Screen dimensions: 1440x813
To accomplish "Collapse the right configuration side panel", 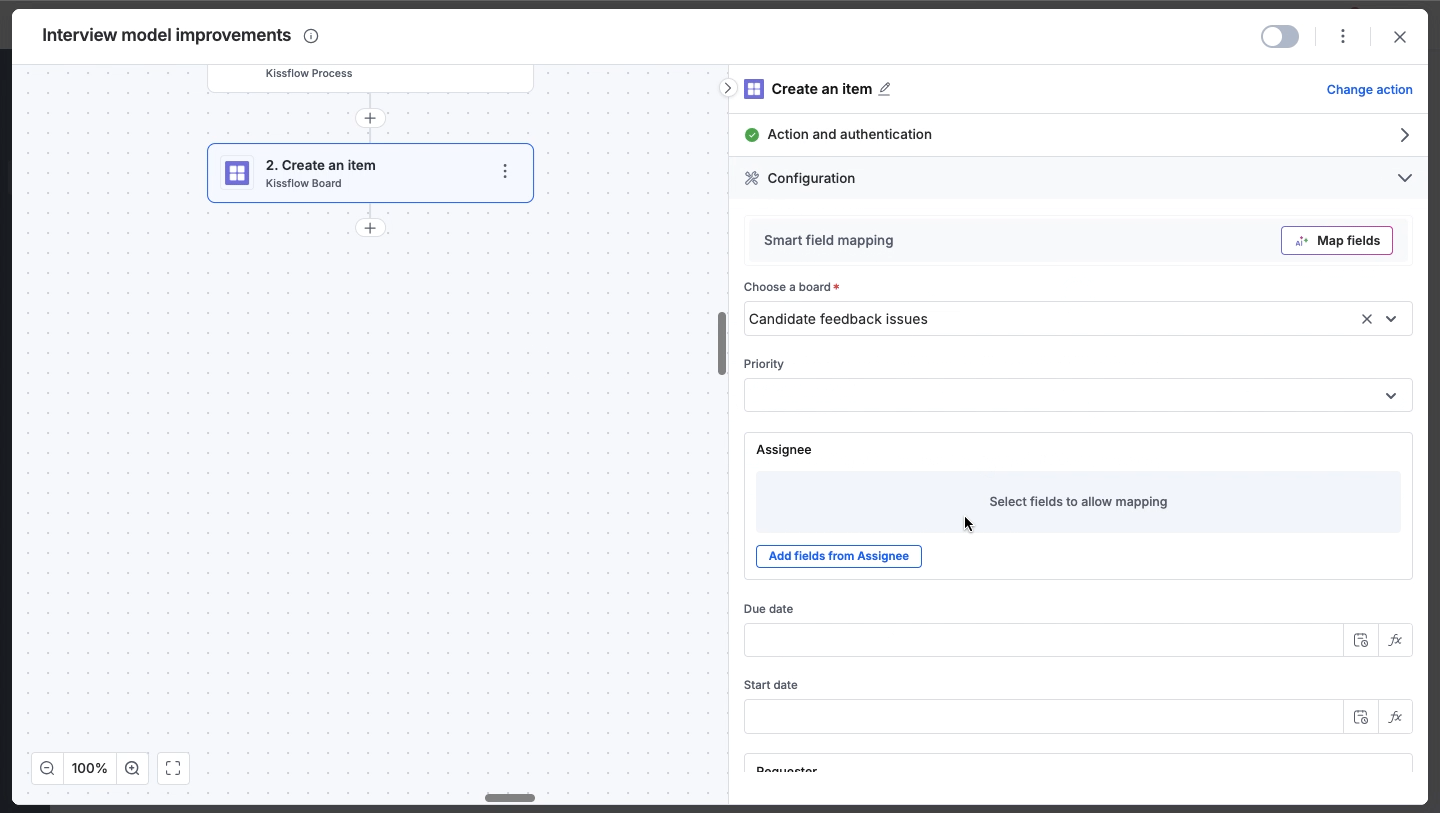I will coord(728,88).
